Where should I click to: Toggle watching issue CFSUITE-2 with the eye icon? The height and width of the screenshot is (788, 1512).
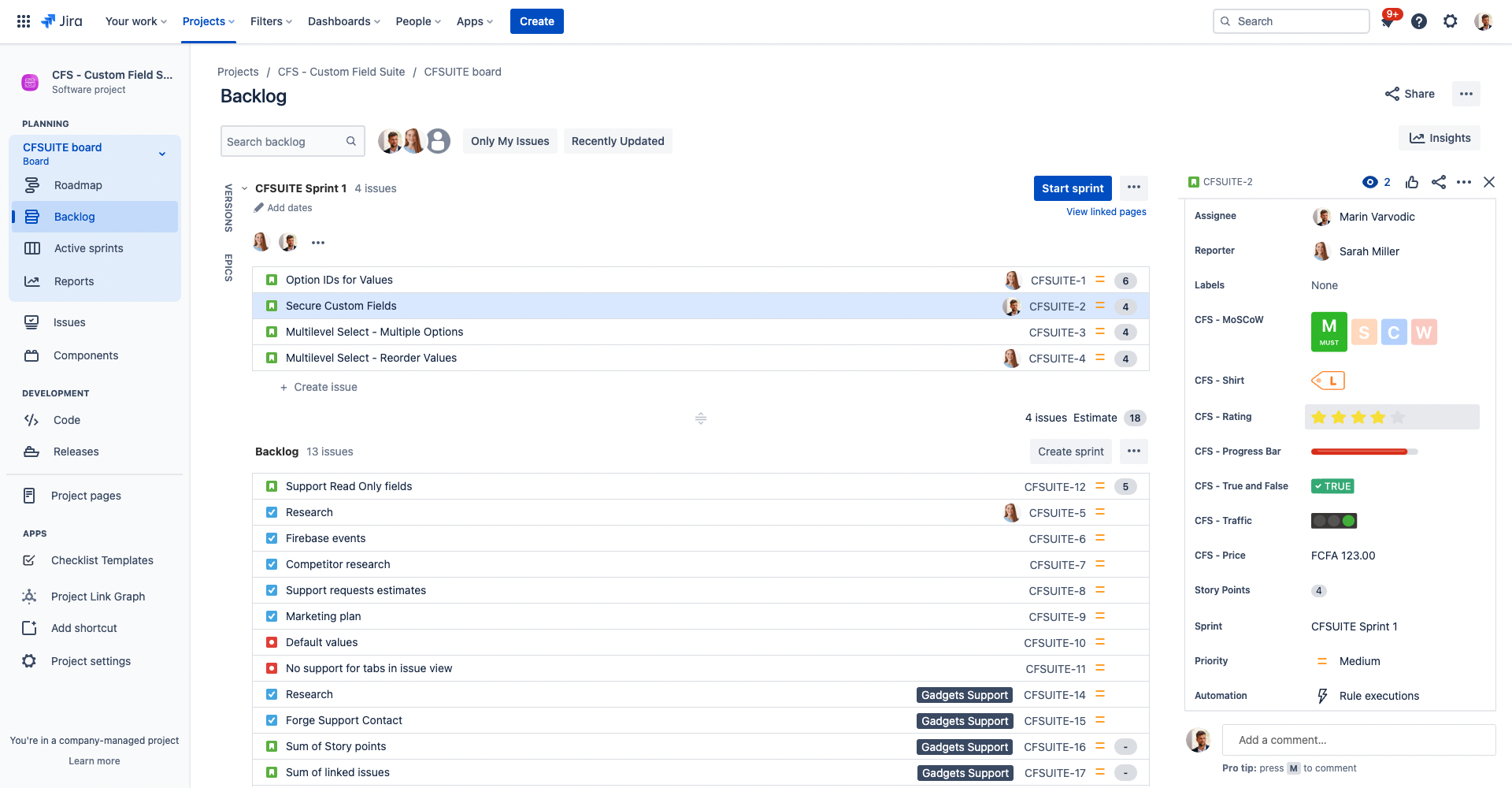point(1369,182)
